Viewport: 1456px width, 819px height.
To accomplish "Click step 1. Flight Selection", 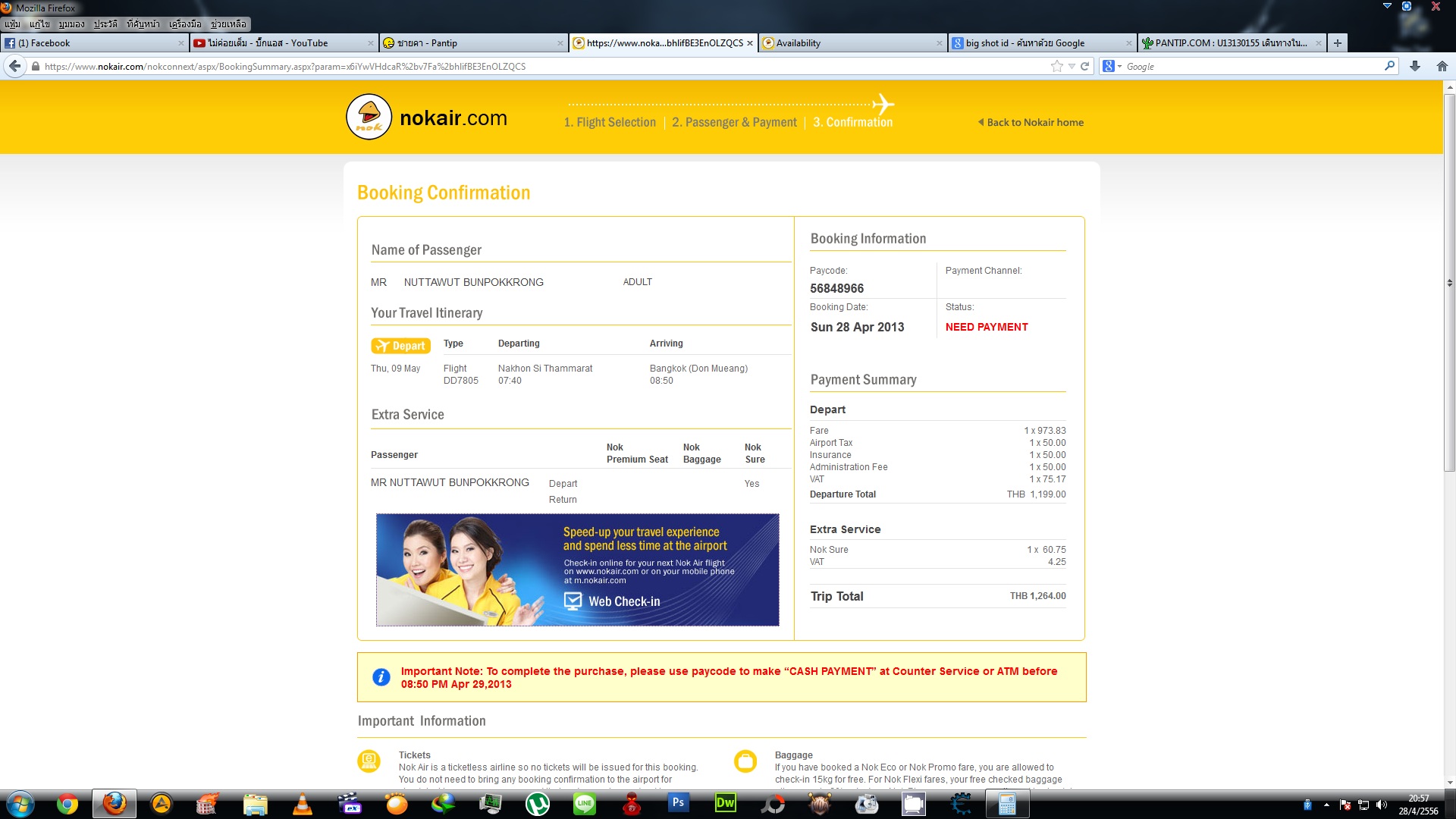I will [610, 122].
